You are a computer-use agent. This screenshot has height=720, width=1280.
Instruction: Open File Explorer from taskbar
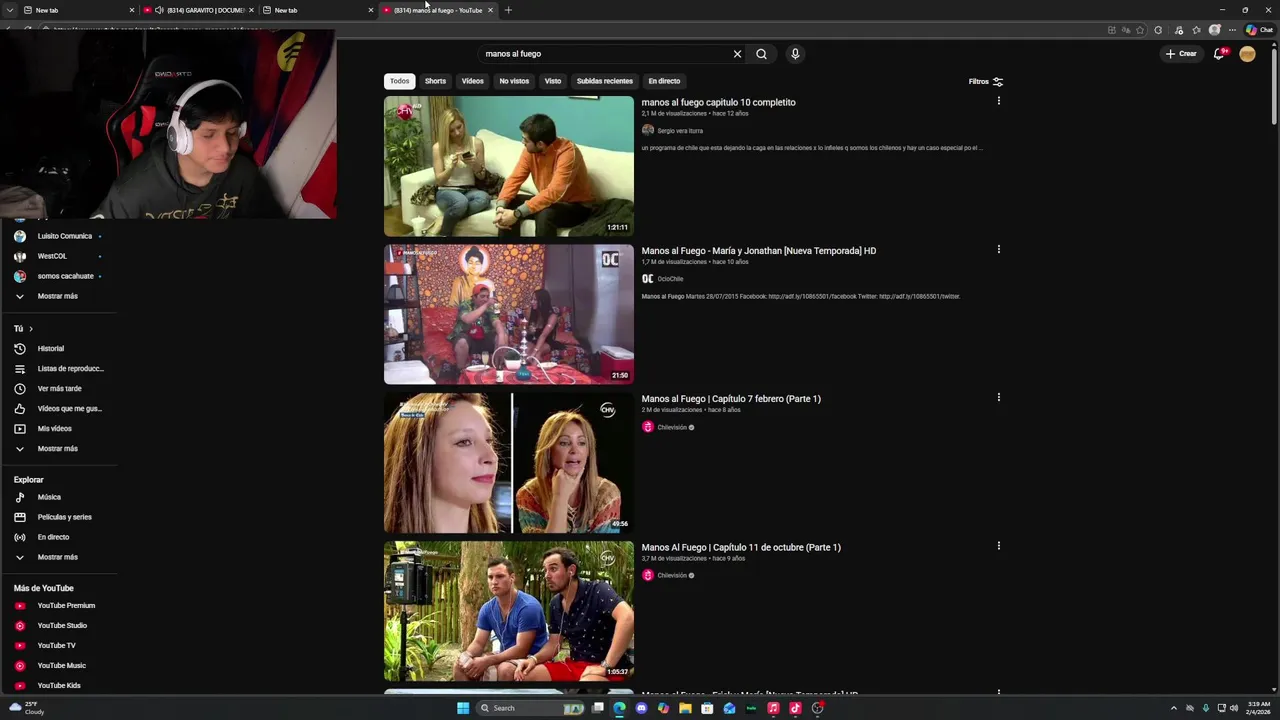(x=685, y=708)
